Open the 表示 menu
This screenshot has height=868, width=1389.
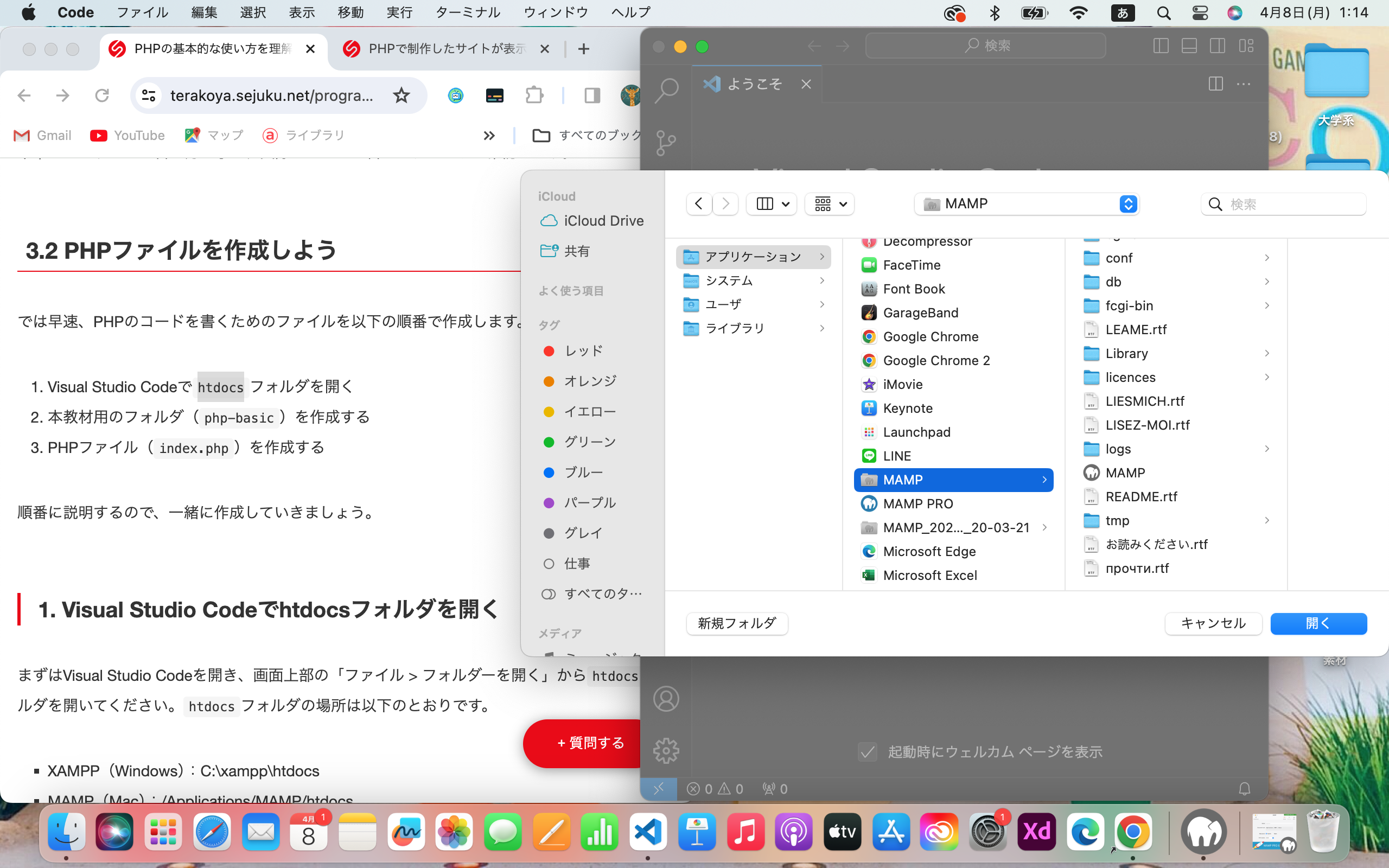coord(302,12)
